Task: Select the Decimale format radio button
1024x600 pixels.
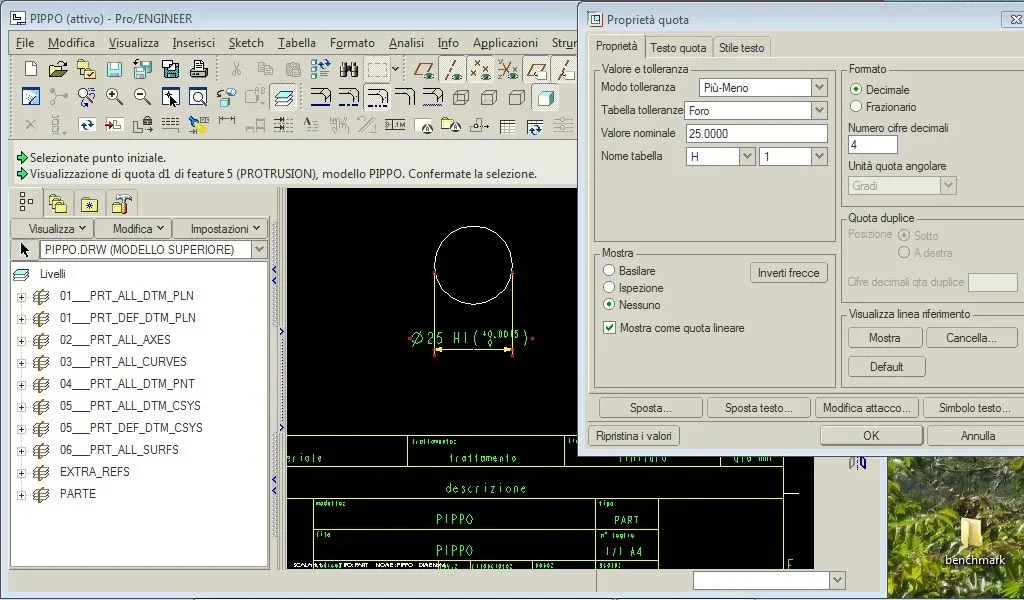Action: [856, 89]
